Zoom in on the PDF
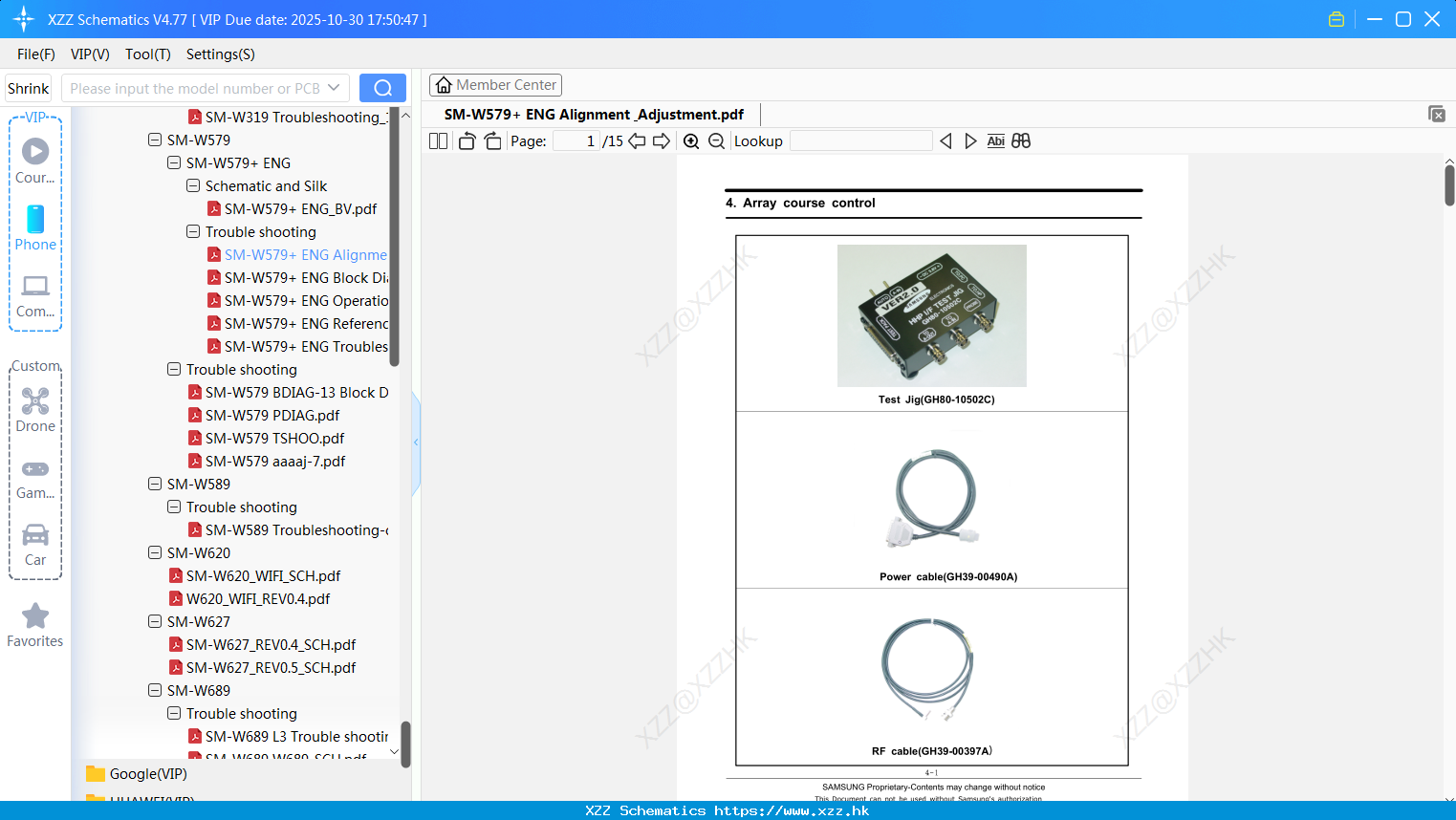 (x=691, y=141)
